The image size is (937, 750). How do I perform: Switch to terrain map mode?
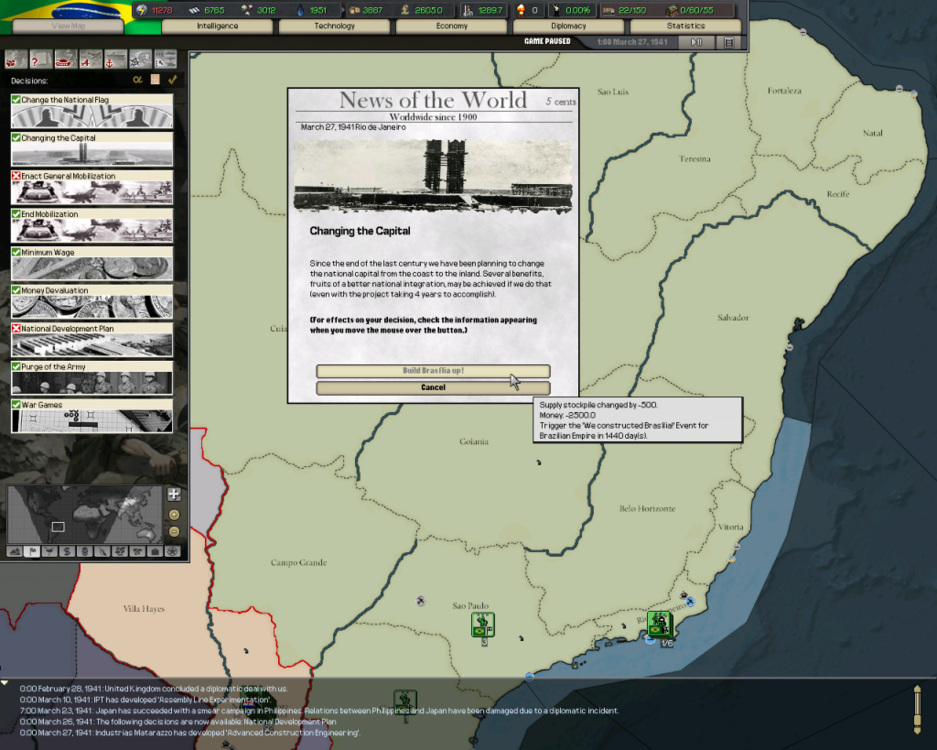(15, 552)
